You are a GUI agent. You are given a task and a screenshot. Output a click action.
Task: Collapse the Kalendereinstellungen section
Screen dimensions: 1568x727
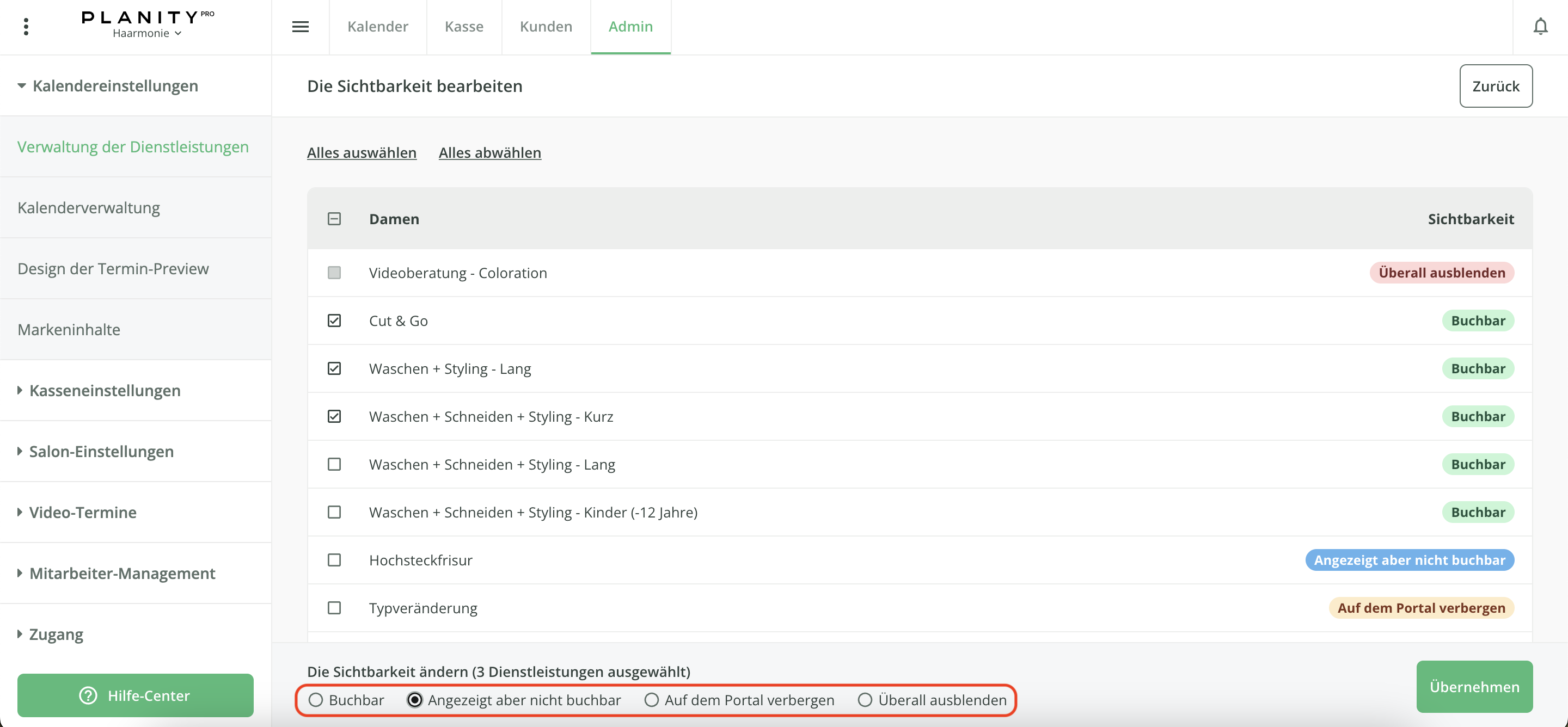click(x=107, y=86)
